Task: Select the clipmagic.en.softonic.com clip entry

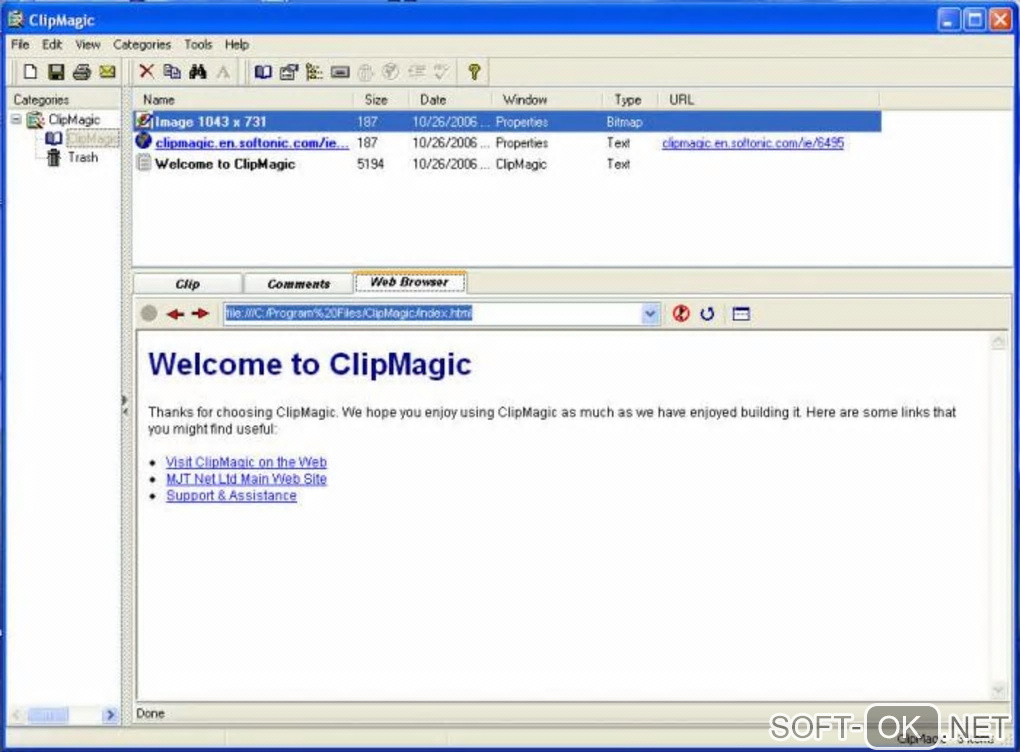Action: click(252, 143)
